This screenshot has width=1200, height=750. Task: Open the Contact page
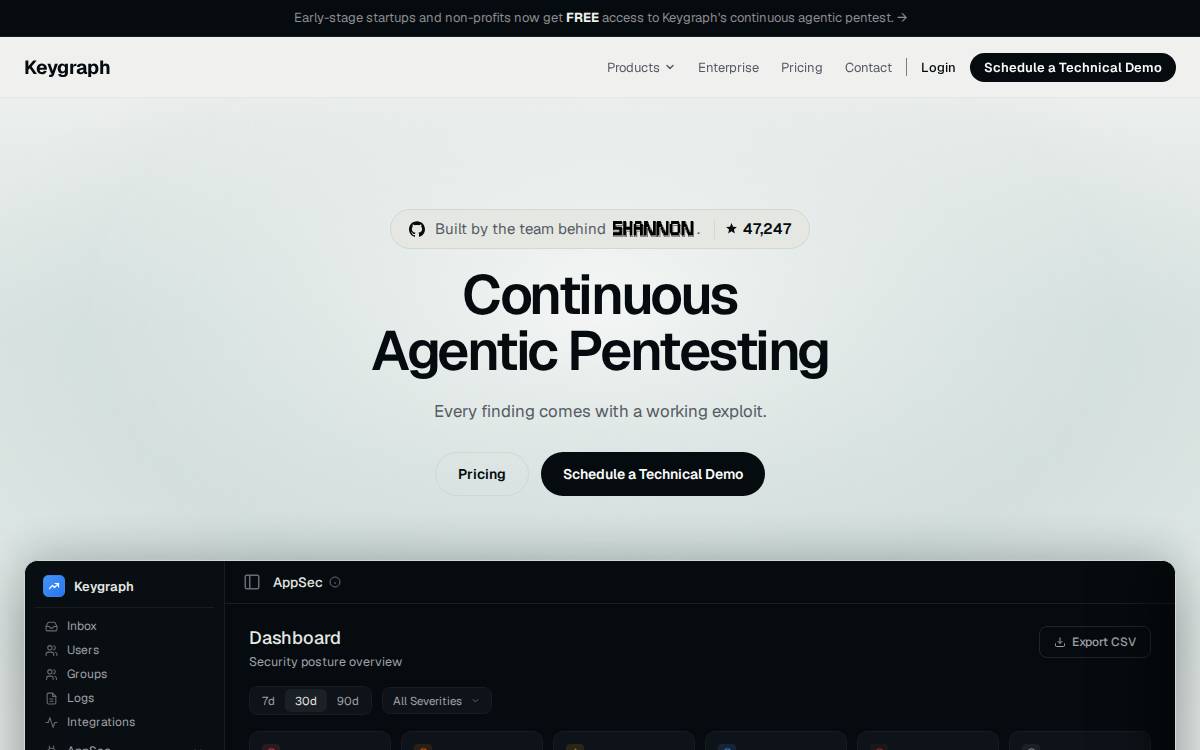(x=868, y=67)
